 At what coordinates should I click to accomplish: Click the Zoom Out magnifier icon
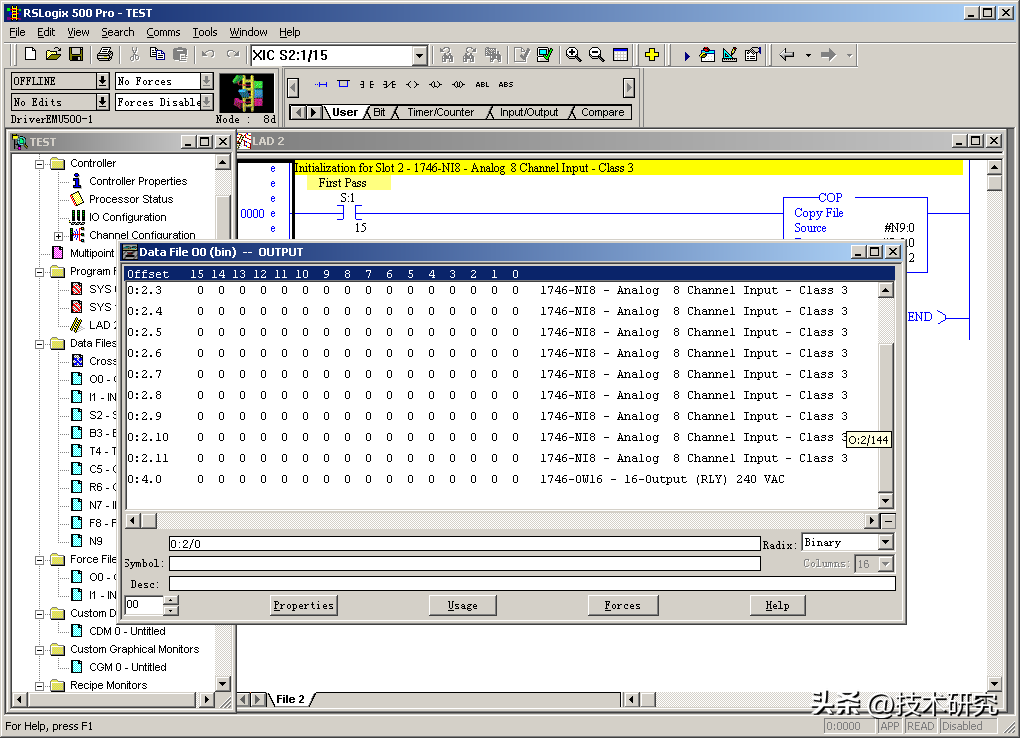[596, 55]
